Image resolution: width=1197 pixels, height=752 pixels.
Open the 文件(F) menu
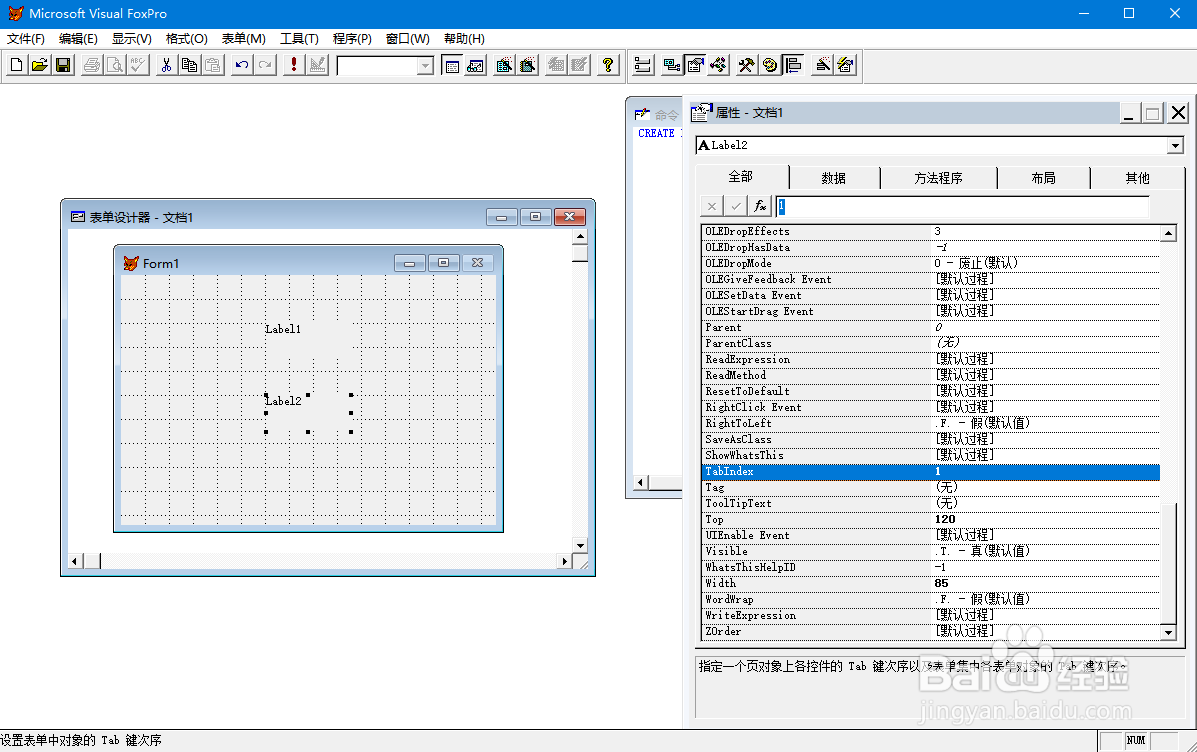coord(26,39)
